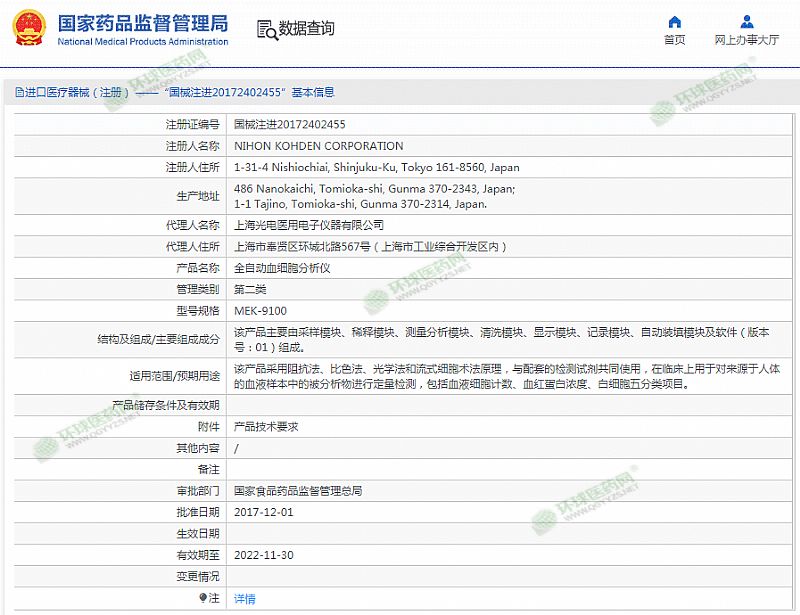Click the 网上办事大厅 person icon
Viewport: 800px width, 615px height.
click(x=747, y=22)
